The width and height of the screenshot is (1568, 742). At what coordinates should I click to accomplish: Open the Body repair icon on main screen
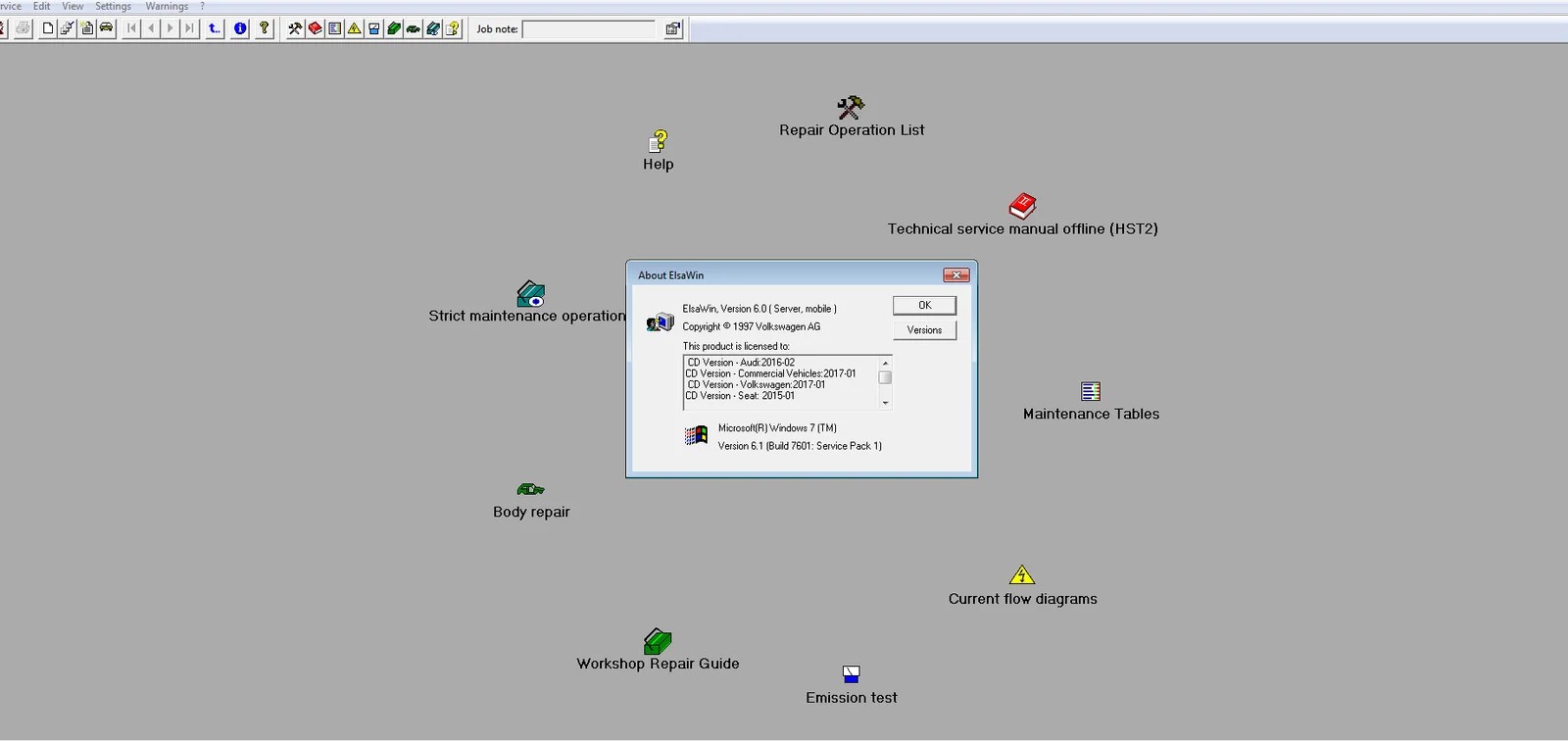530,489
